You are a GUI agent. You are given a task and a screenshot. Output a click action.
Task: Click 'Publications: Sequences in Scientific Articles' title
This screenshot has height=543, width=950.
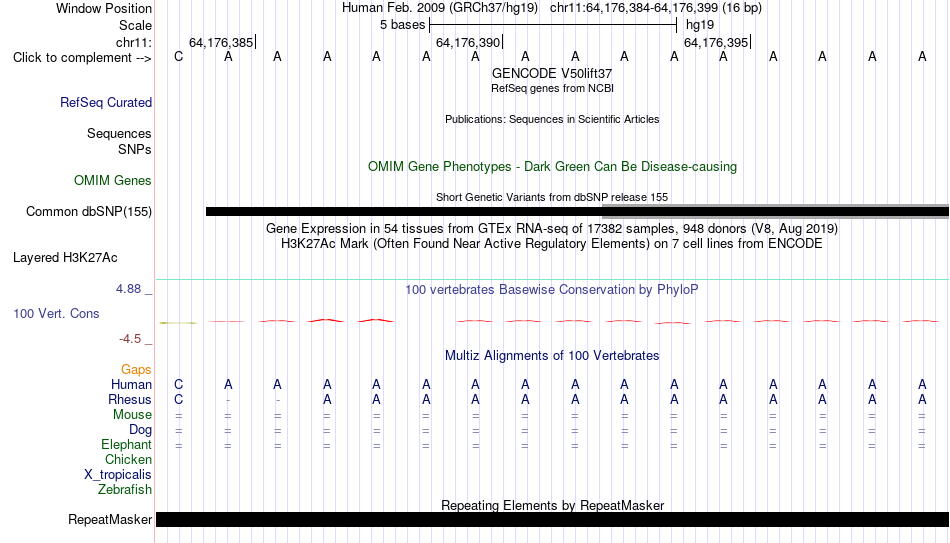coord(552,119)
